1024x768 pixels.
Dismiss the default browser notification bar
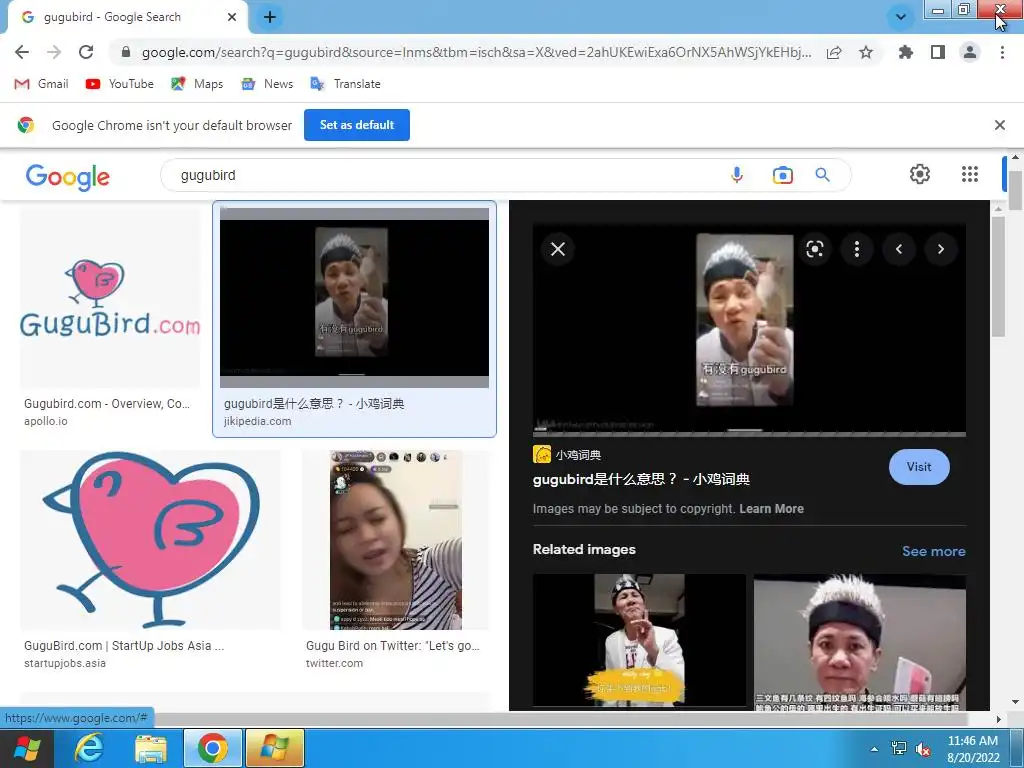pyautogui.click(x=999, y=125)
